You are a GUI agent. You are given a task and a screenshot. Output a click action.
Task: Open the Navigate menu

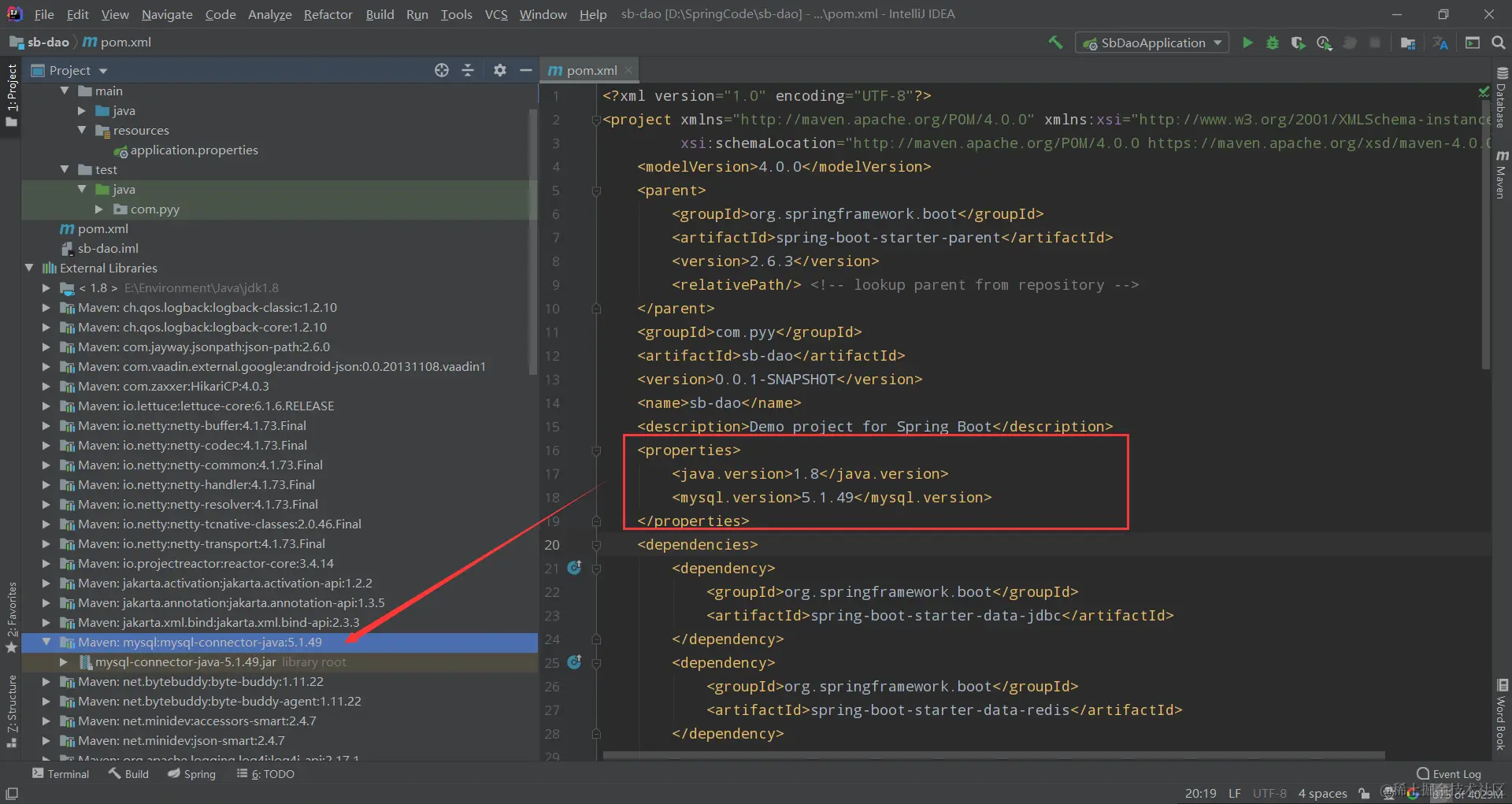point(167,14)
